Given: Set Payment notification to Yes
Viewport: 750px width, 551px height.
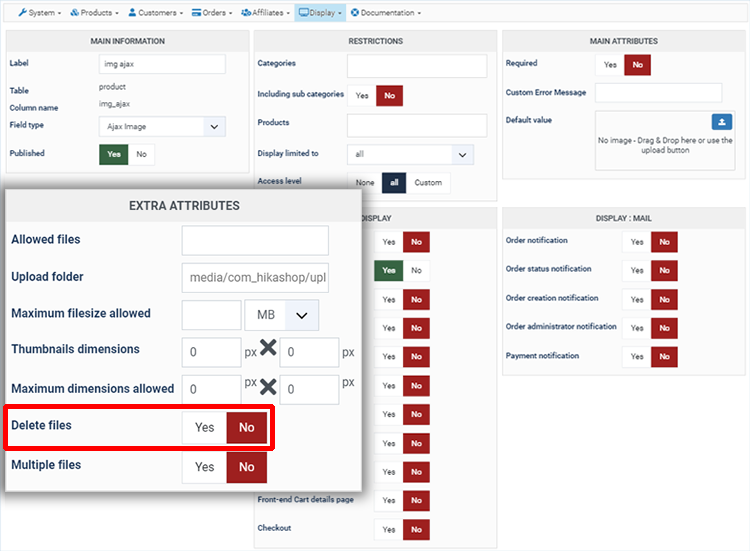Looking at the screenshot, I should pos(637,357).
